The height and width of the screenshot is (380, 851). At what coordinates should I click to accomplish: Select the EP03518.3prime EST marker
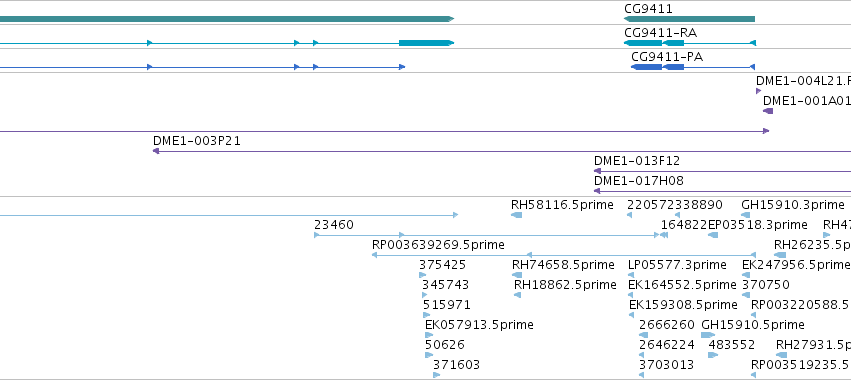coord(713,235)
